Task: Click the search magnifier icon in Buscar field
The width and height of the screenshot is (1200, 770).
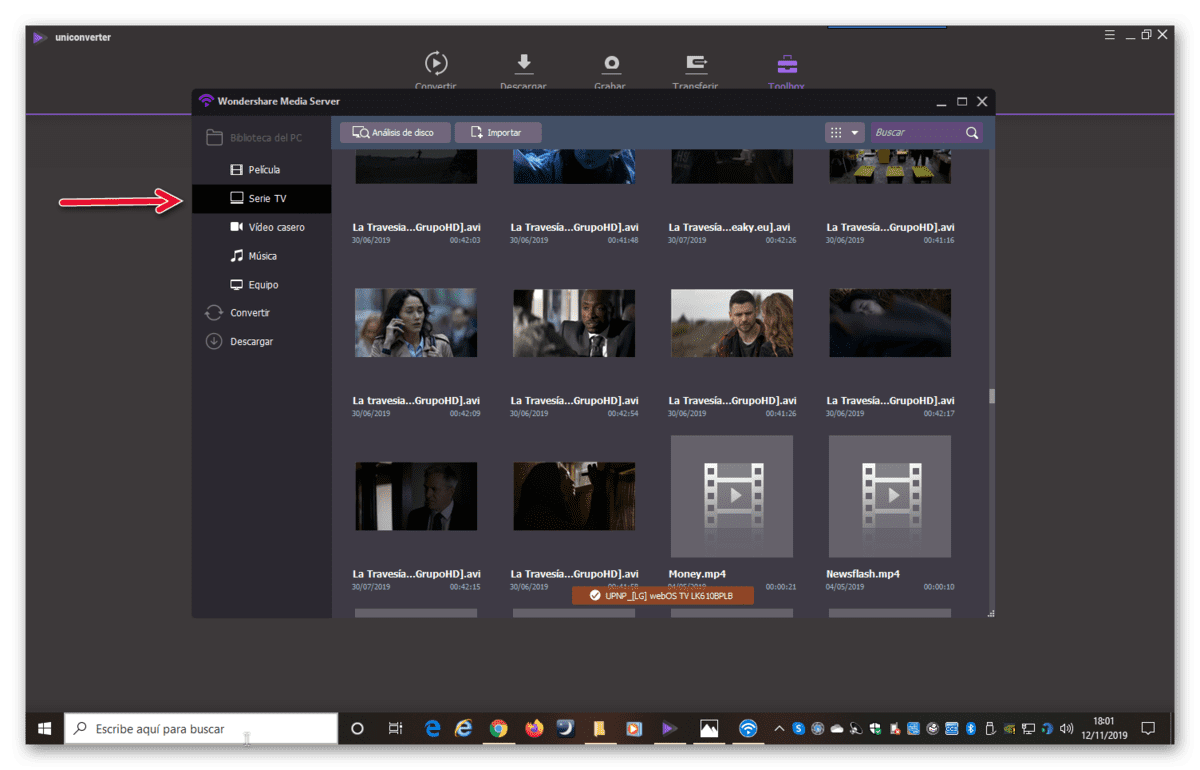Action: point(972,132)
